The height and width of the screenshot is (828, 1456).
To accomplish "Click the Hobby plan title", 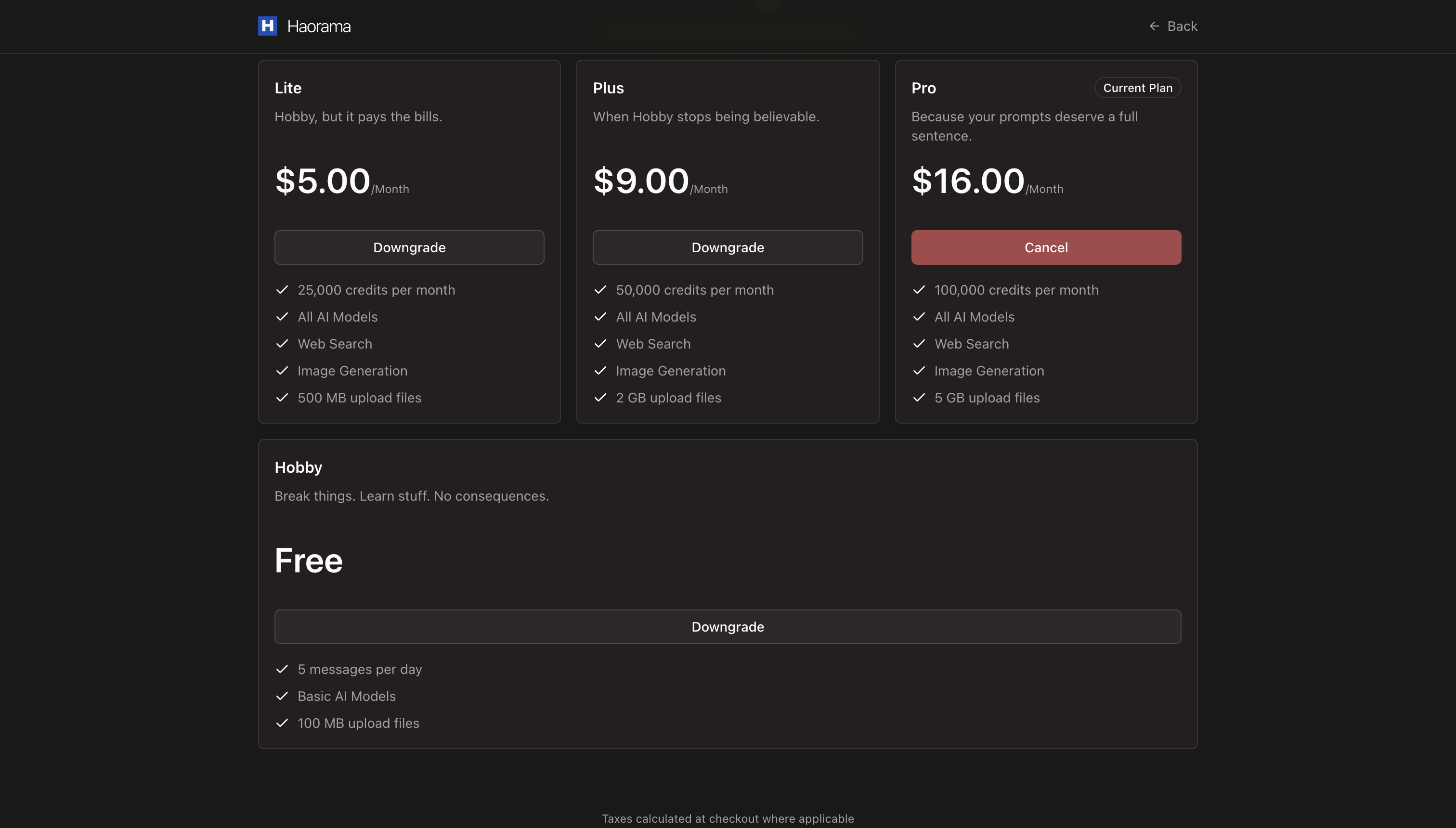I will (298, 467).
